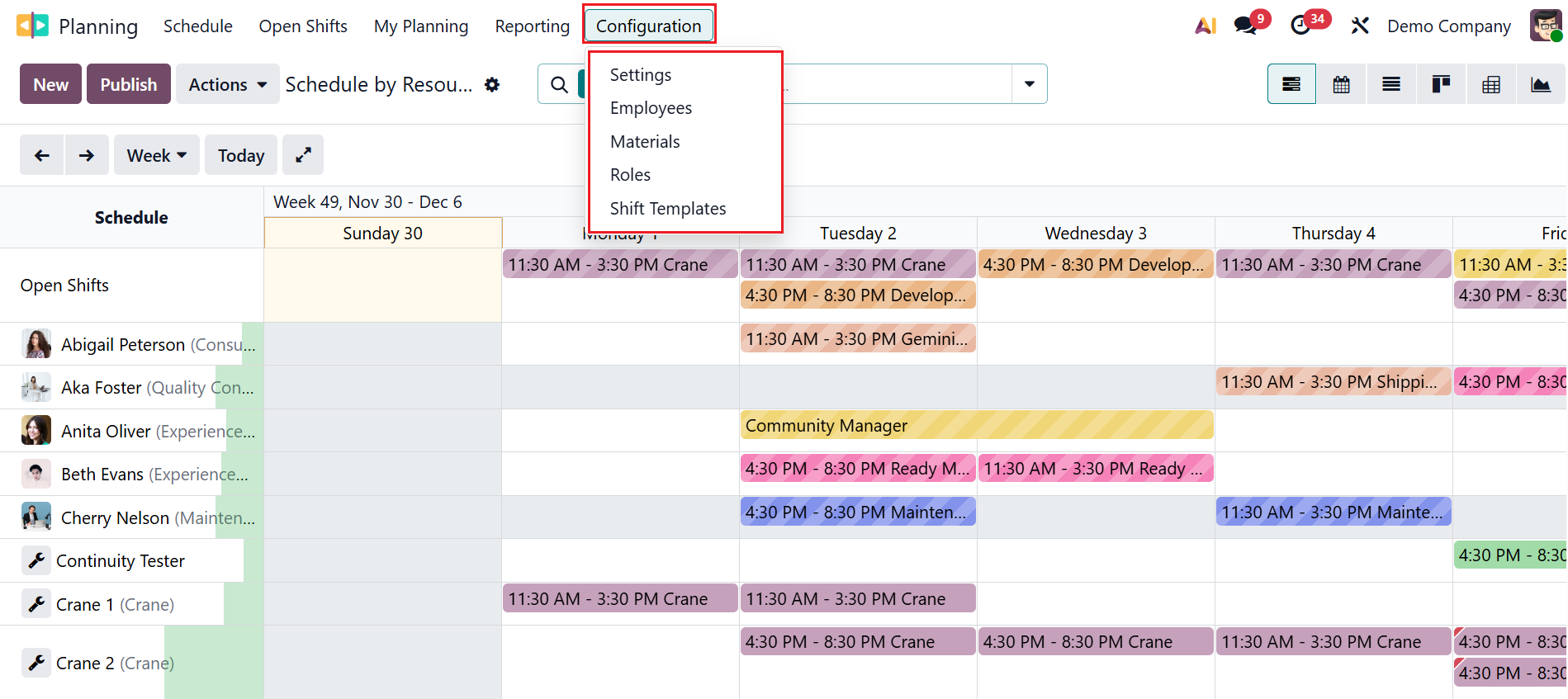Open the AI assistant icon
The width and height of the screenshot is (1568, 699).
tap(1206, 26)
